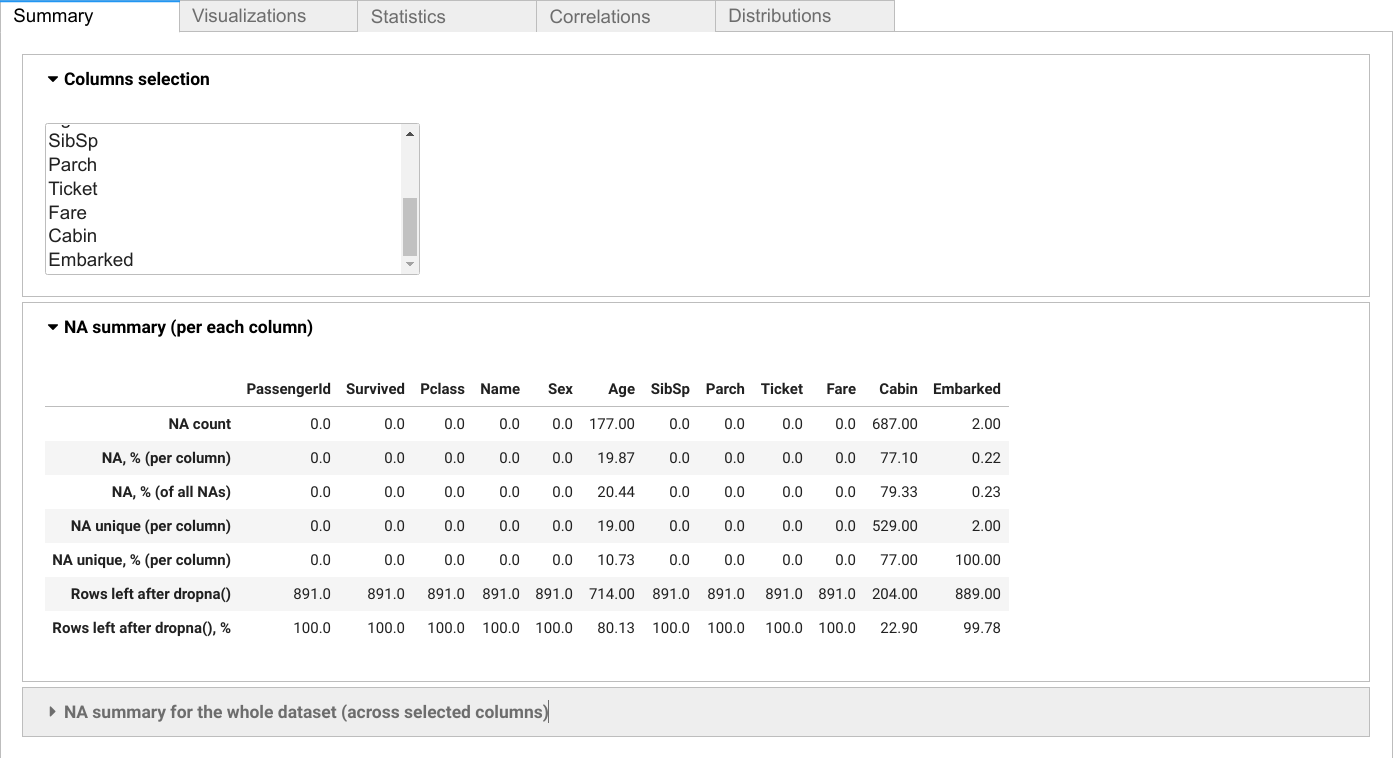Click the Cabin NA percent value 77.10
Screen dimensions: 1393x758
click(x=899, y=458)
